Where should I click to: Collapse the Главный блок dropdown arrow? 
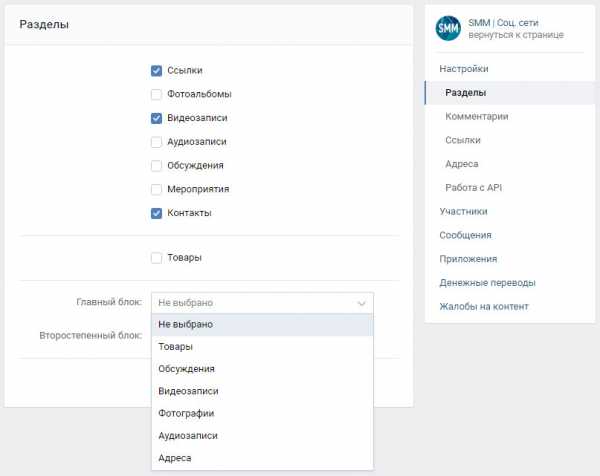click(361, 303)
